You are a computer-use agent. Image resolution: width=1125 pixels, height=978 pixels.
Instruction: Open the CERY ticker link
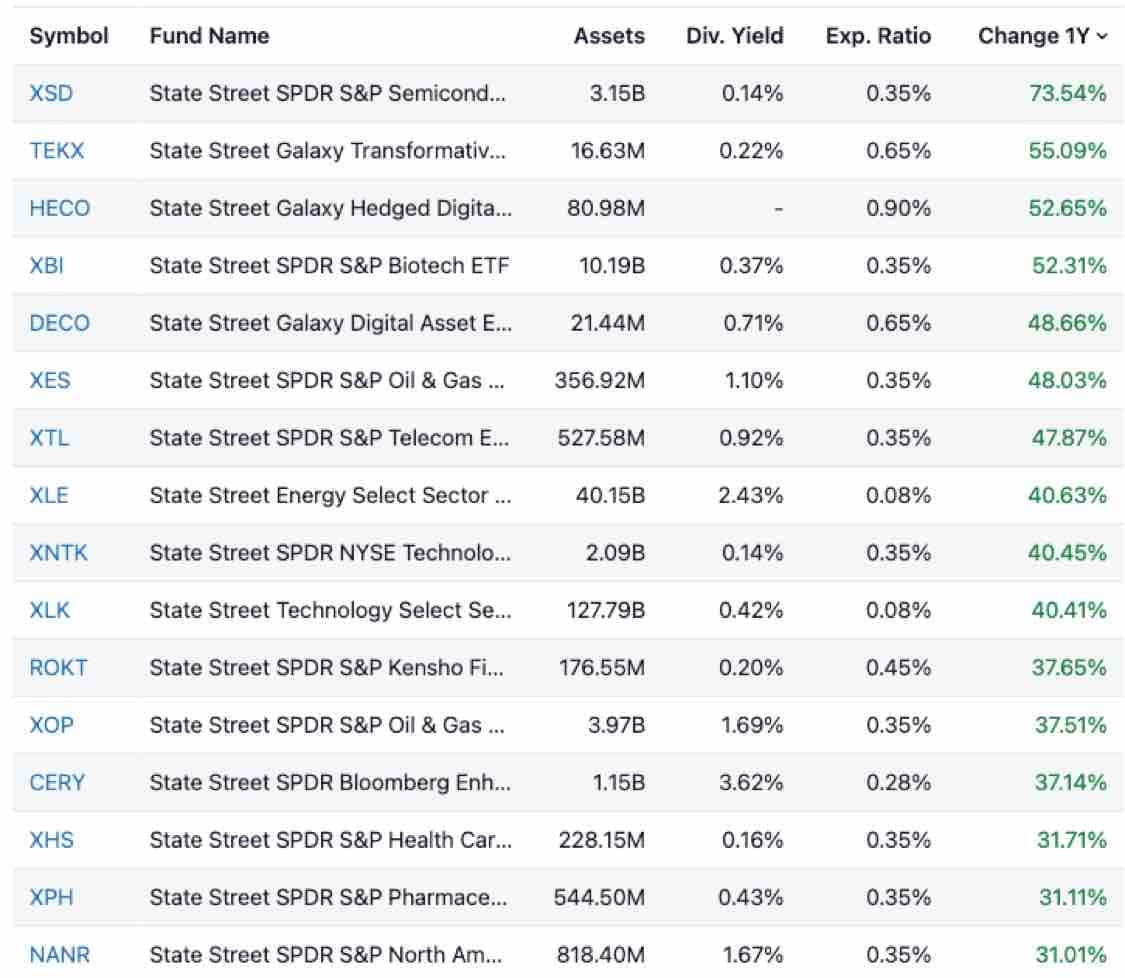[x=57, y=782]
